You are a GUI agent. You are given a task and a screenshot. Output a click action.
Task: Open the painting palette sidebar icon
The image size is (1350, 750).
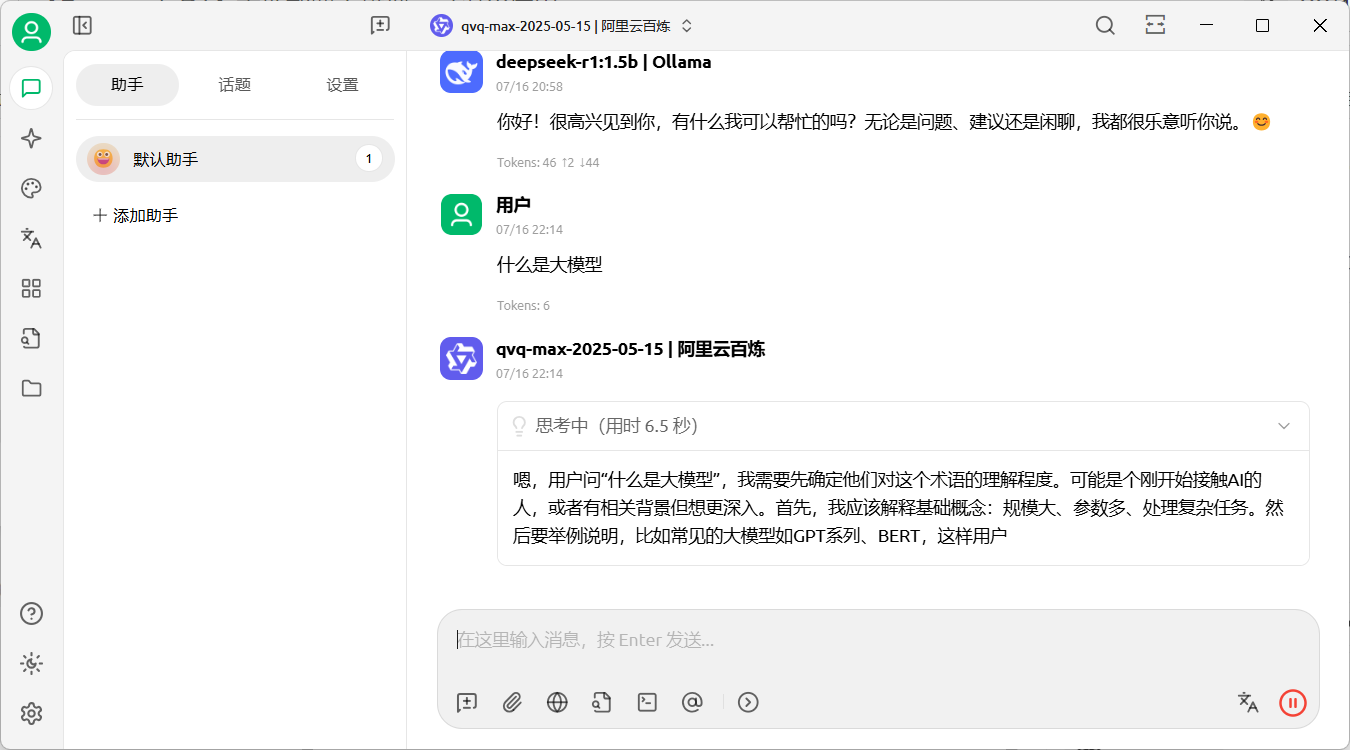(31, 189)
